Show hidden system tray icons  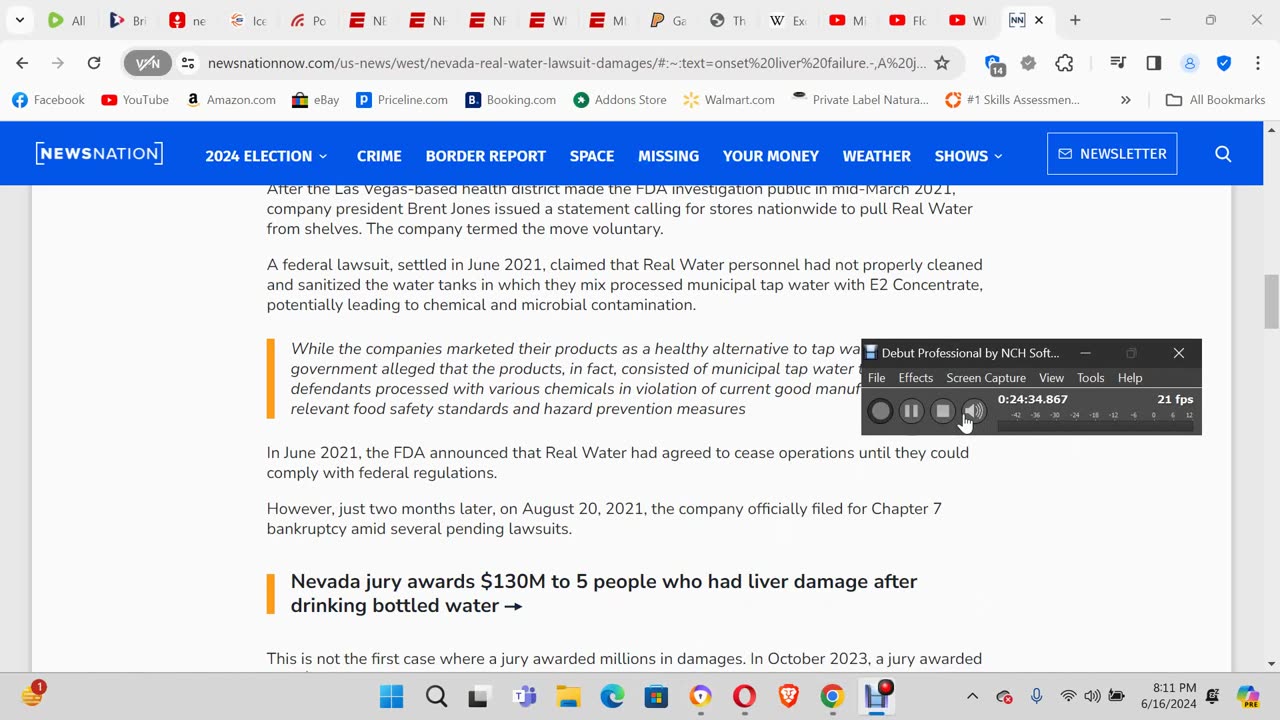pos(972,697)
